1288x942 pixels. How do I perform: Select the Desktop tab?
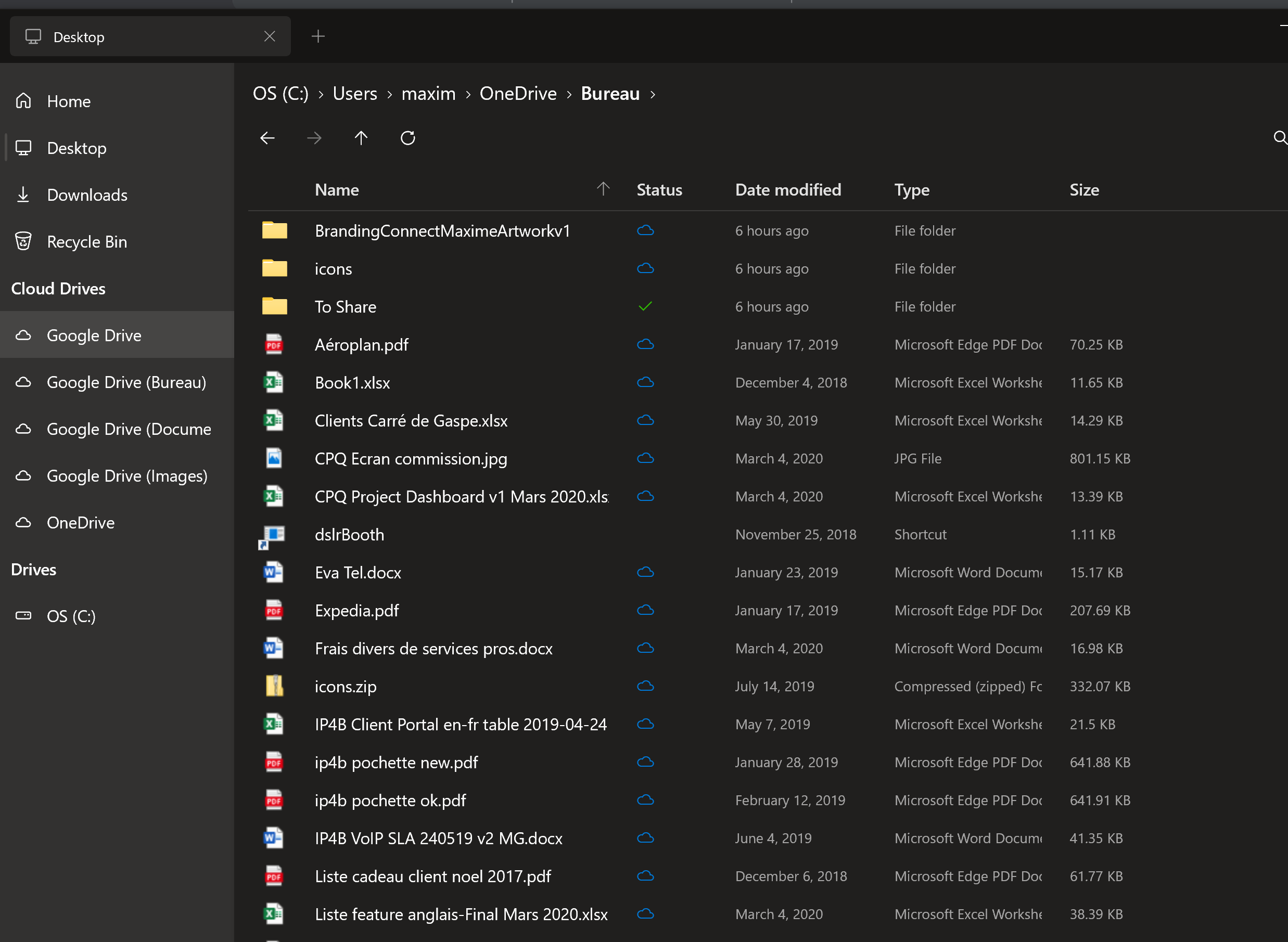[x=150, y=36]
